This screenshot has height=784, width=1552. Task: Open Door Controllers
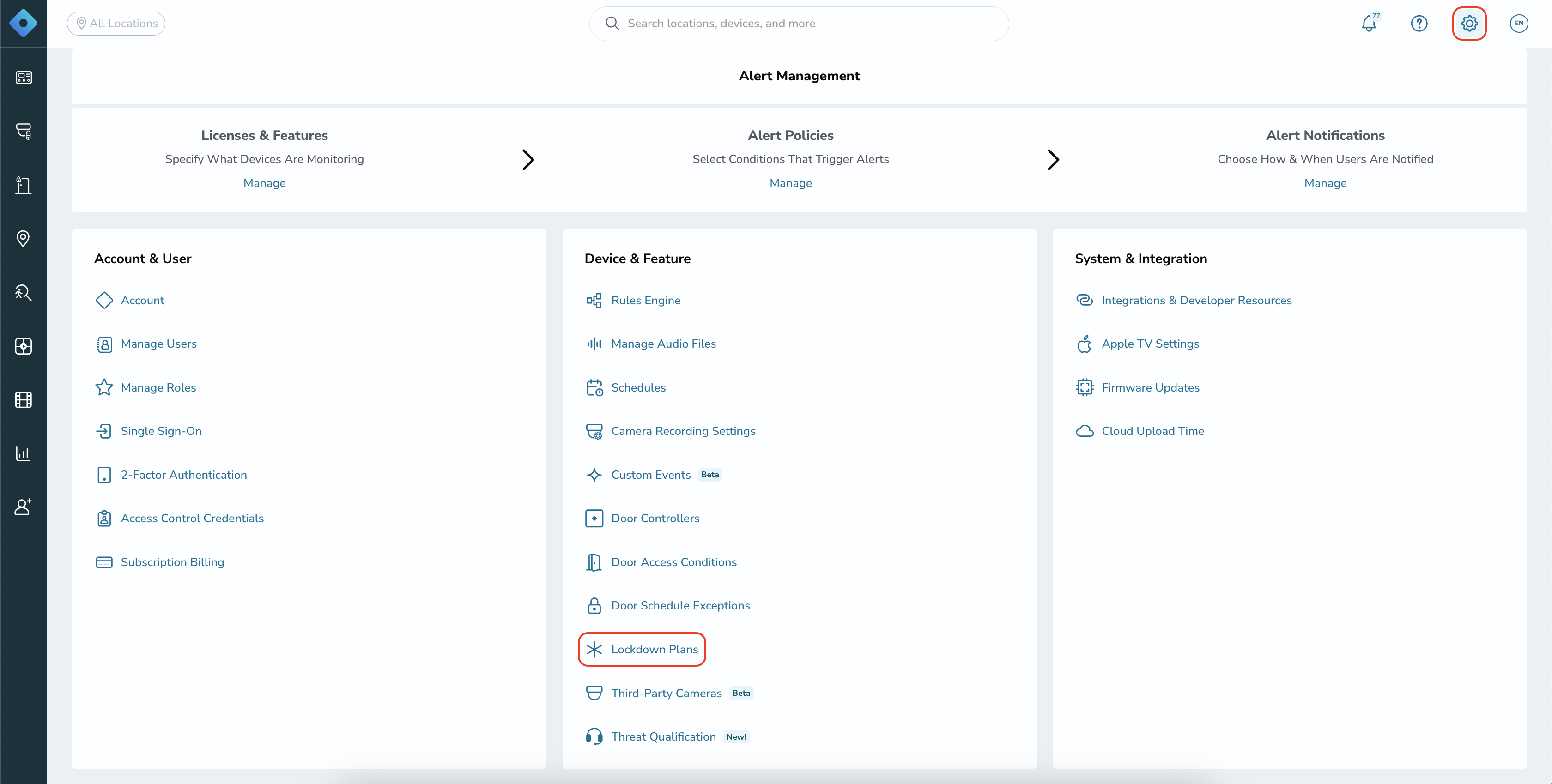pyautogui.click(x=655, y=519)
